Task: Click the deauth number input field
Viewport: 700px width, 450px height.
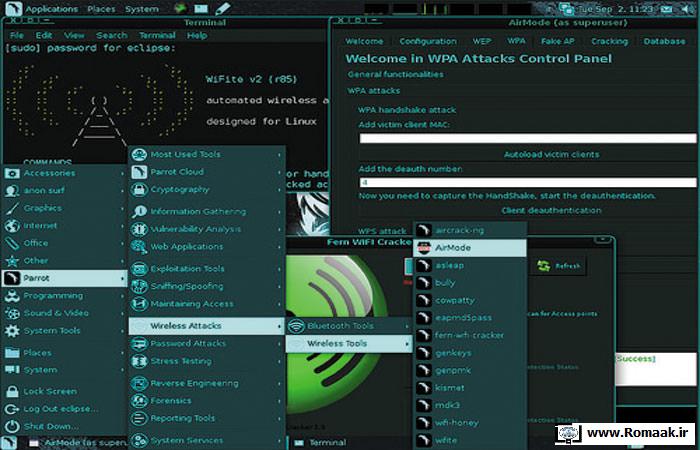Action: (528, 183)
